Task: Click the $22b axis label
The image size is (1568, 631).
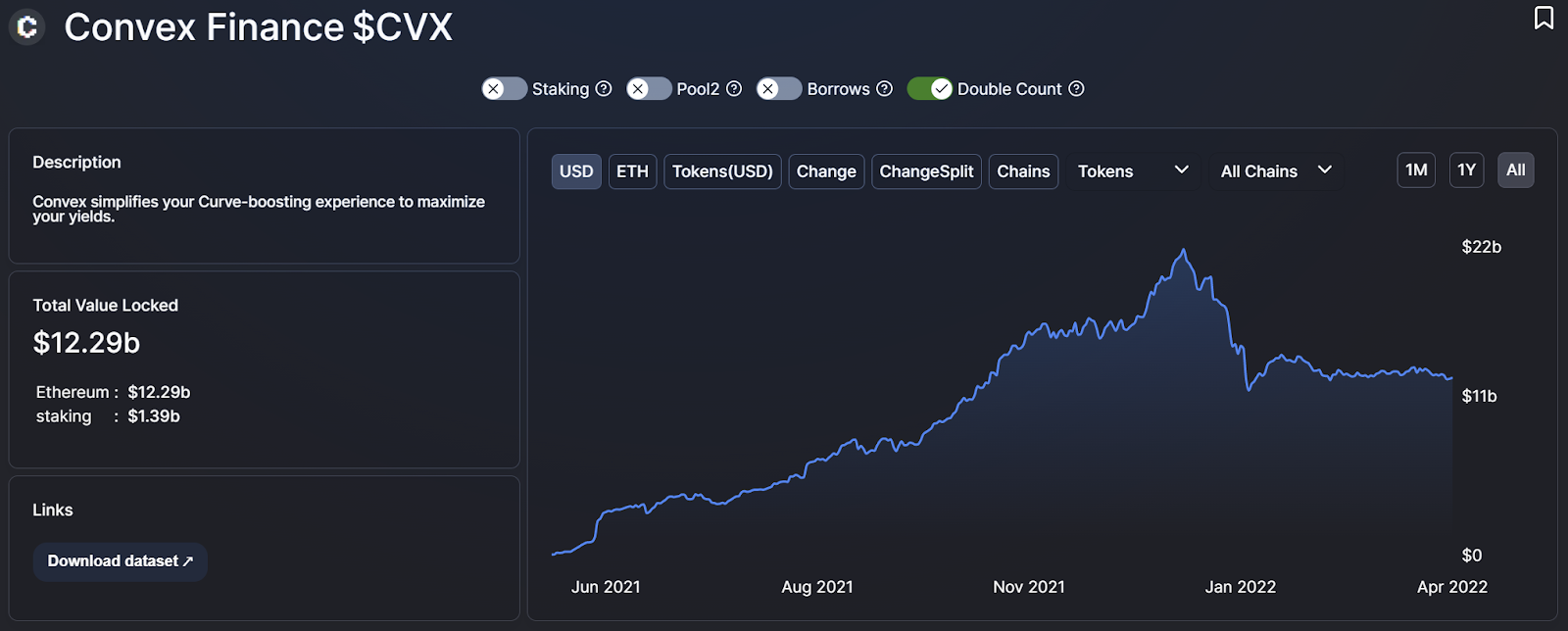Action: [1481, 247]
